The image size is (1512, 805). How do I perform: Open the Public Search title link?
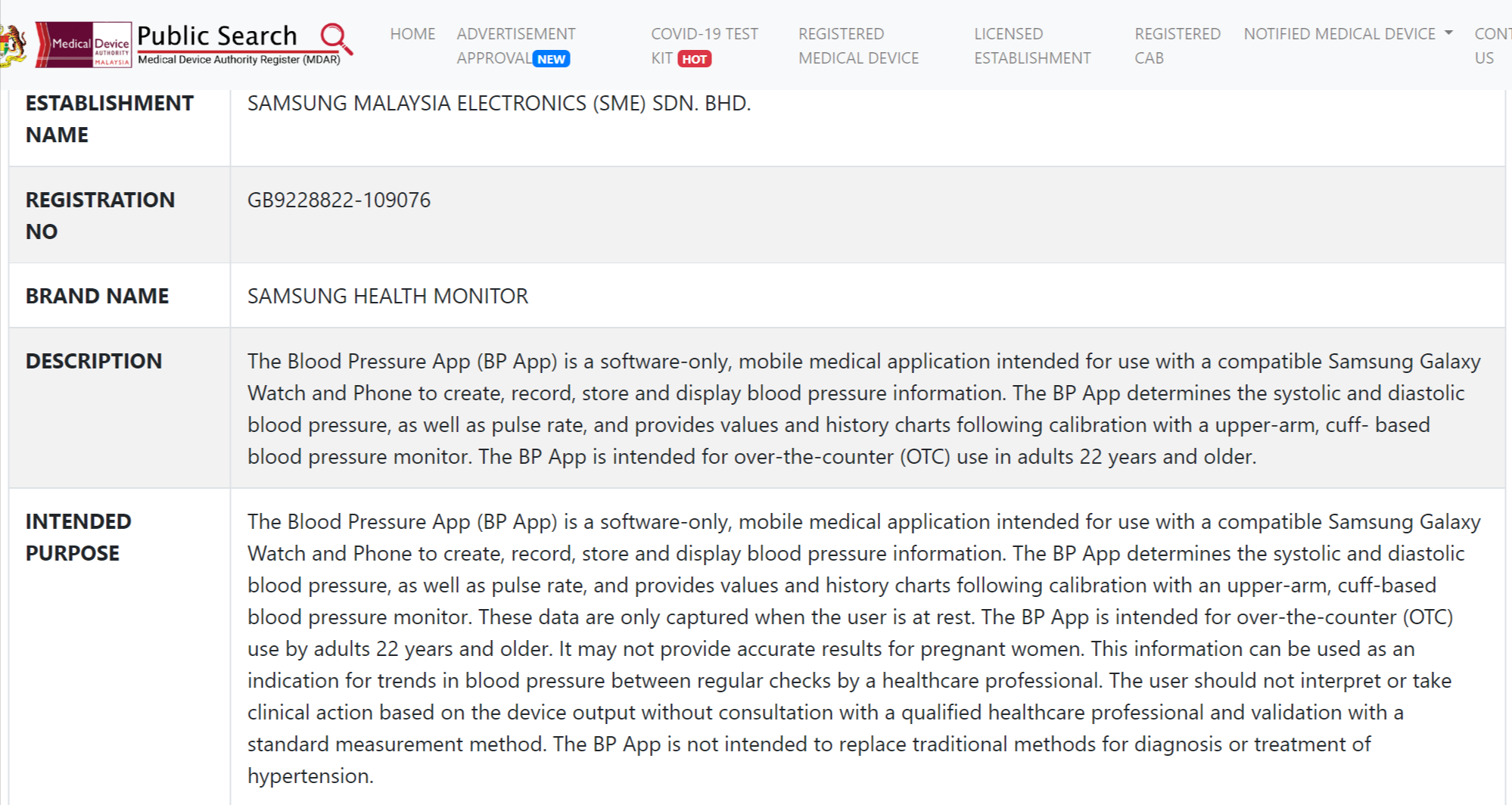[x=216, y=36]
